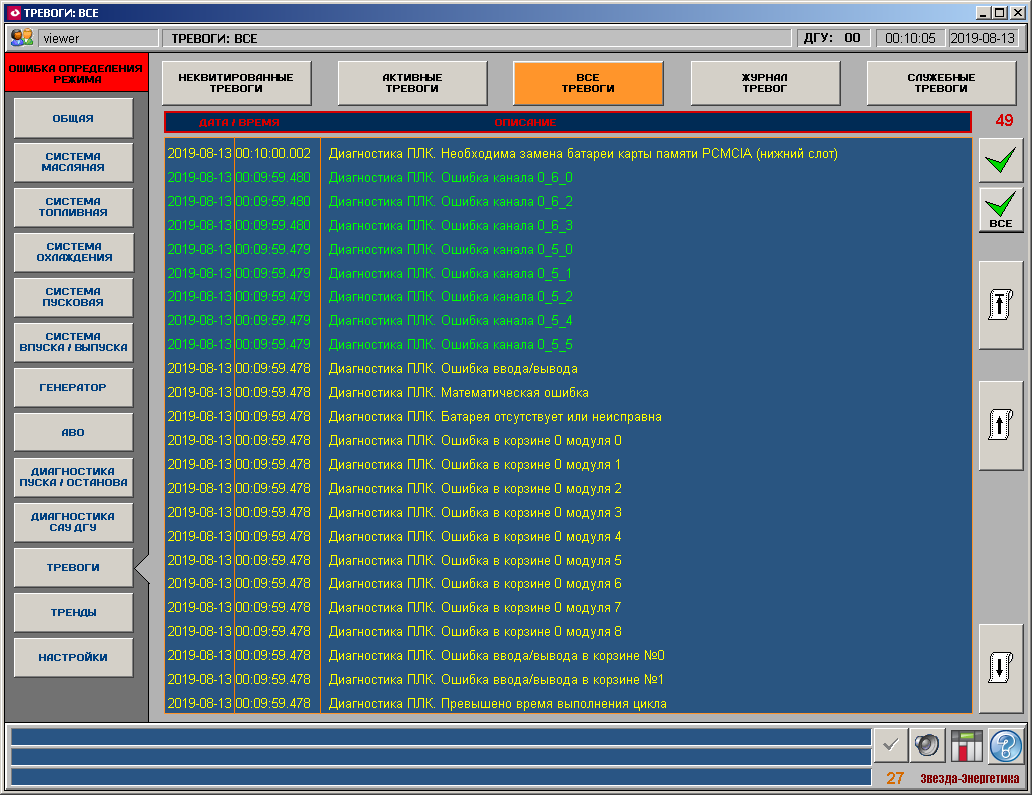The image size is (1032, 795).
Task: Jump to top of alarm list
Action: (1000, 305)
